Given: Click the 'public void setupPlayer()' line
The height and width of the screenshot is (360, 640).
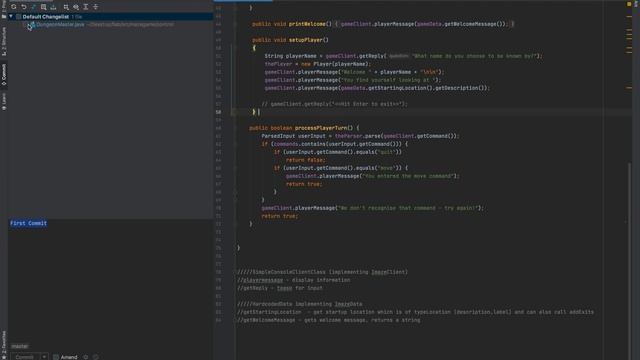Looking at the screenshot, I should (290, 40).
